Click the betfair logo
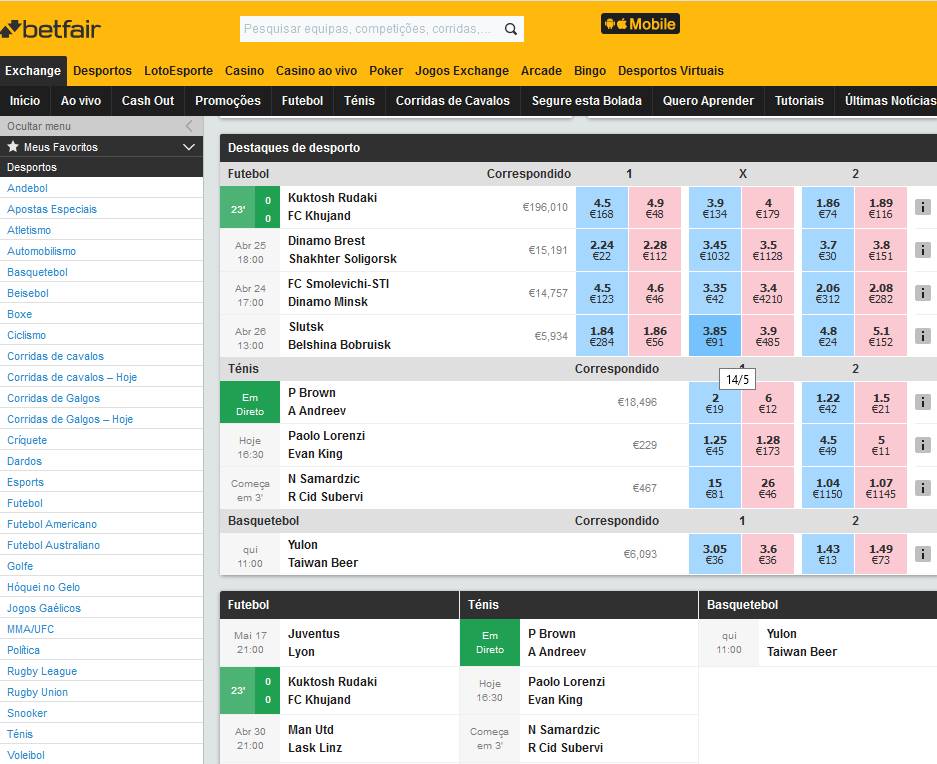Viewport: 937px width, 764px height. click(50, 29)
